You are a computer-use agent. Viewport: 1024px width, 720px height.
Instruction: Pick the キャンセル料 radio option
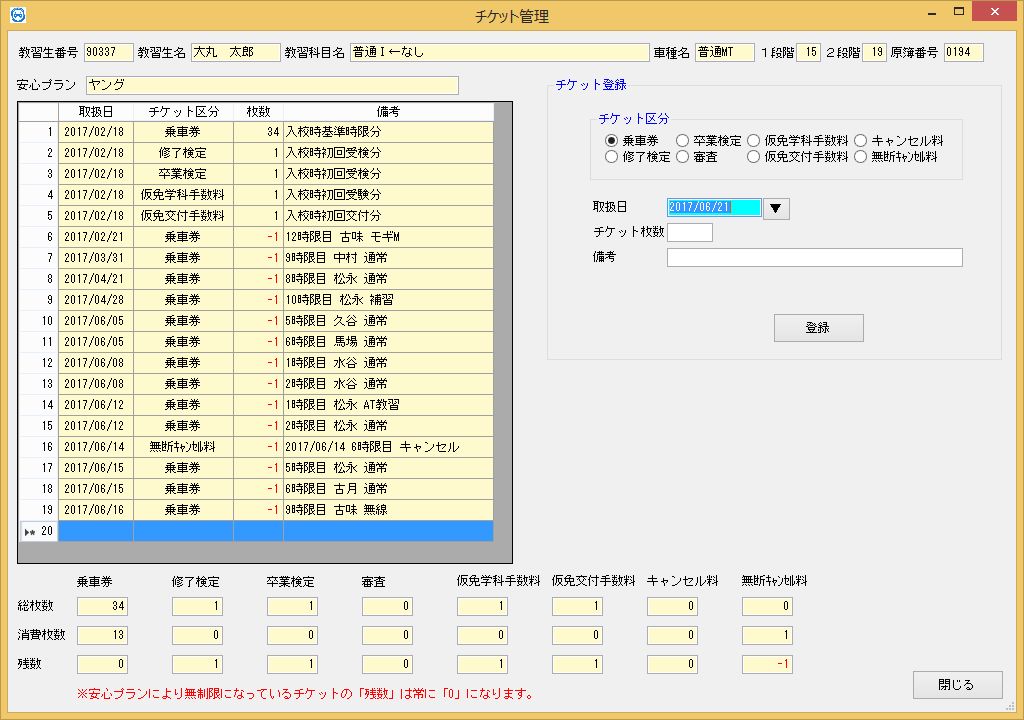pyautogui.click(x=861, y=141)
